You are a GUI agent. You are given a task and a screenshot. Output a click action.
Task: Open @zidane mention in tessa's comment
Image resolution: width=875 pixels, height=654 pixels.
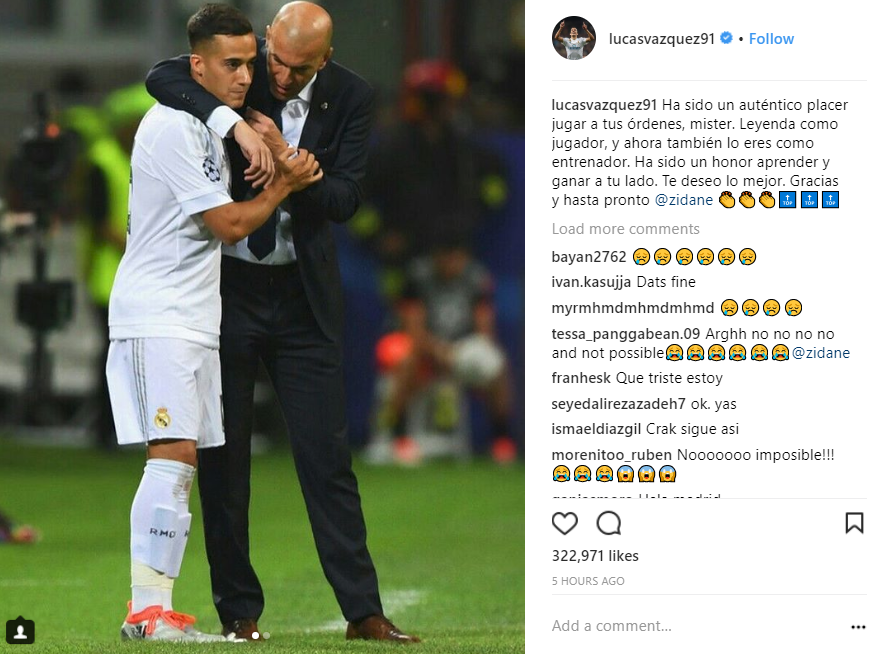coord(821,353)
